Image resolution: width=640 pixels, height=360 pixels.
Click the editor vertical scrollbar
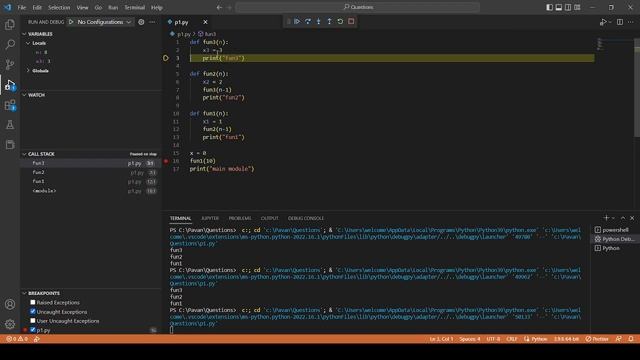point(637,88)
